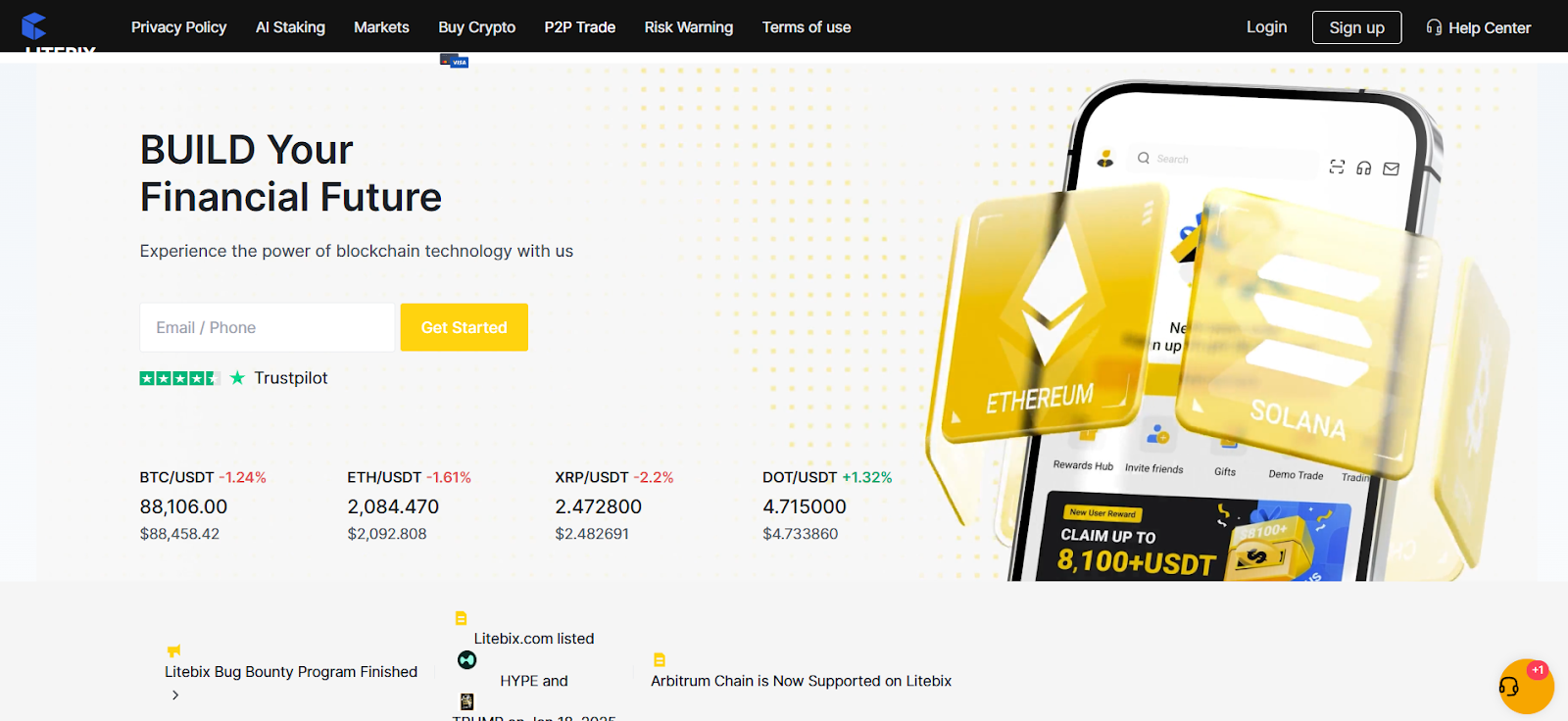Click the megaphone announcement icon
The height and width of the screenshot is (721, 1568).
tap(173, 650)
